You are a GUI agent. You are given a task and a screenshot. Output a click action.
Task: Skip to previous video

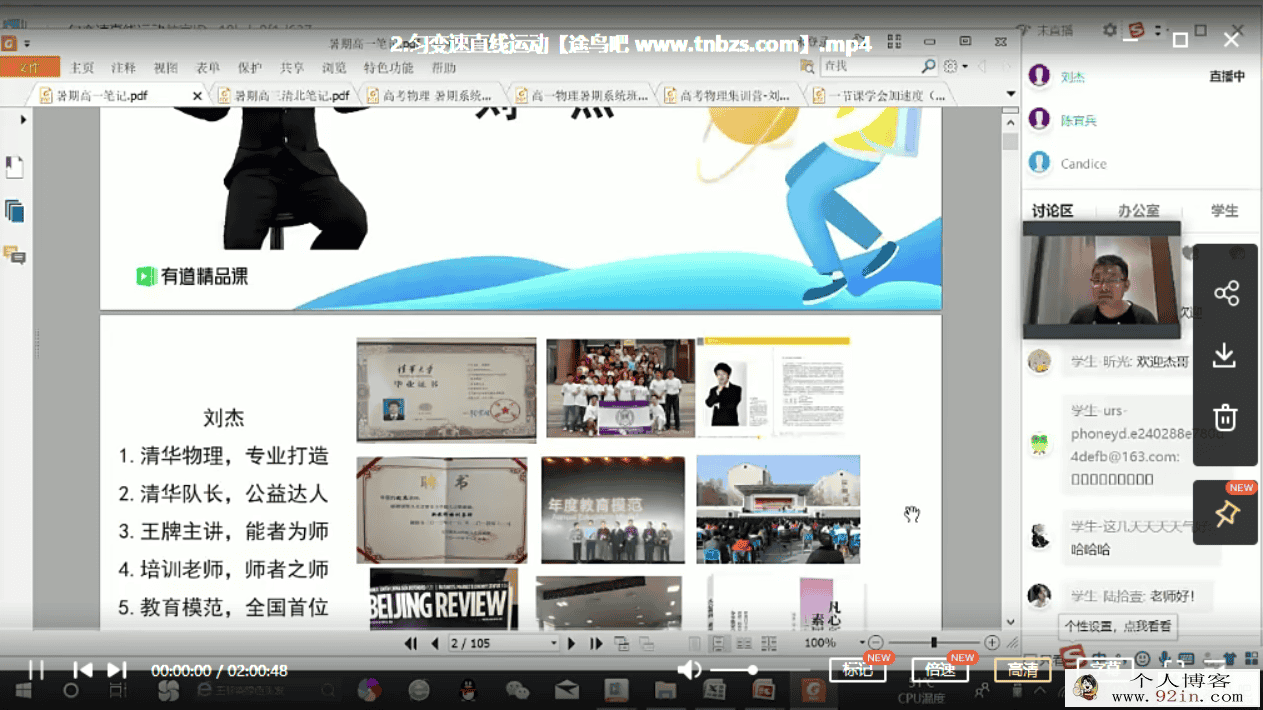pos(83,670)
